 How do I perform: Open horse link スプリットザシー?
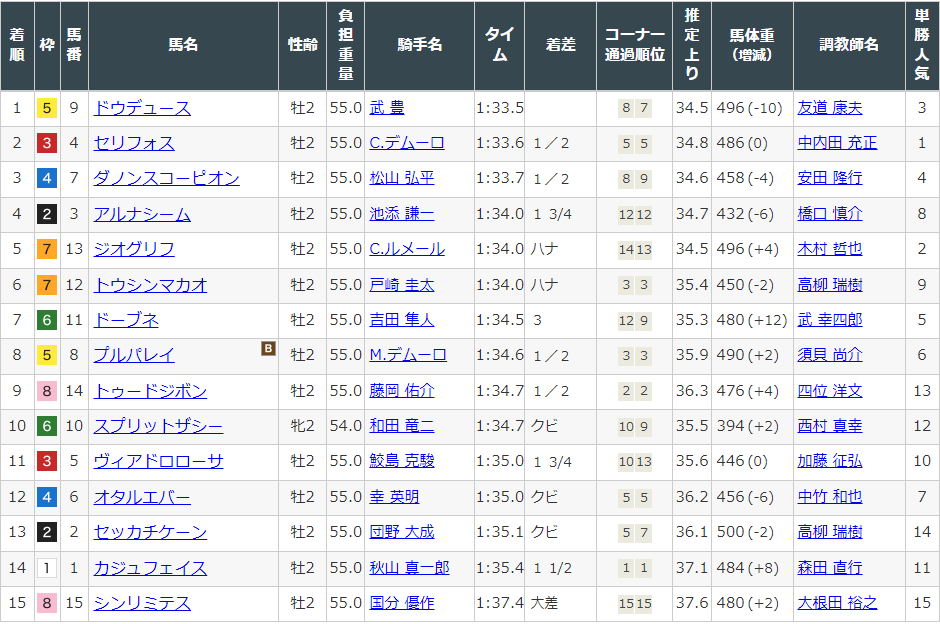(x=158, y=426)
